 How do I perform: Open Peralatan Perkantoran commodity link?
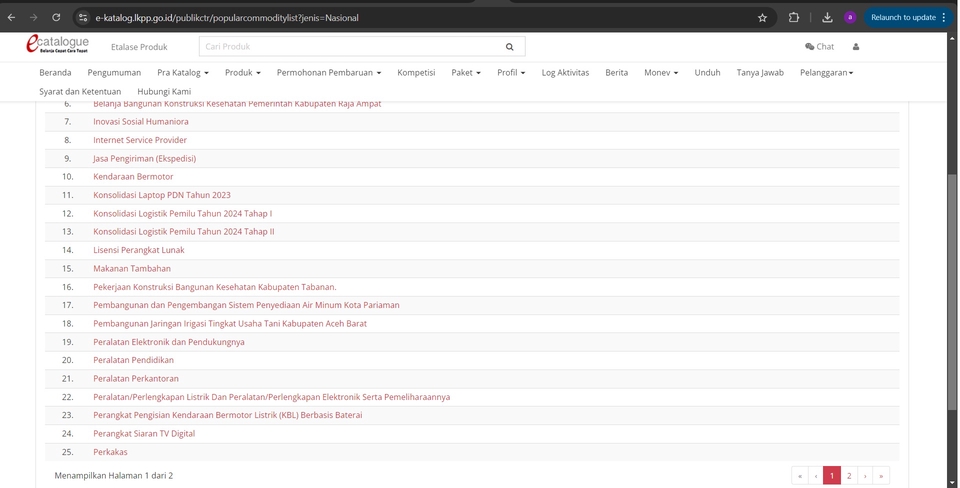point(136,378)
